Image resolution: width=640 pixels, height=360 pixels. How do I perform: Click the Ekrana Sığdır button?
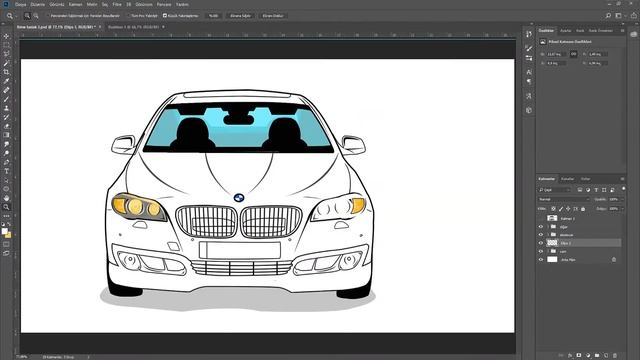[x=240, y=16]
